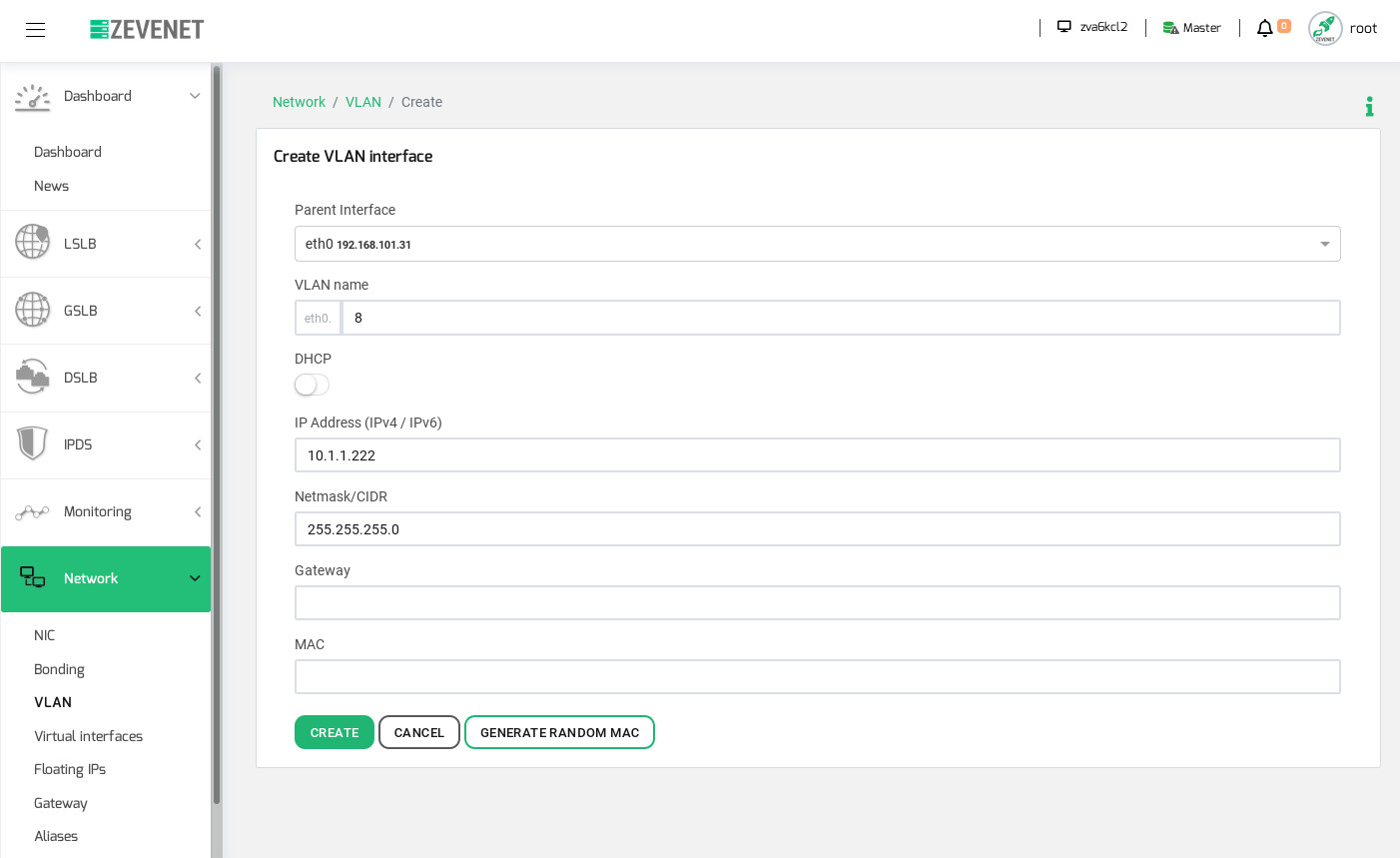The height and width of the screenshot is (858, 1400).
Task: Click the root user avatar
Action: [1325, 28]
